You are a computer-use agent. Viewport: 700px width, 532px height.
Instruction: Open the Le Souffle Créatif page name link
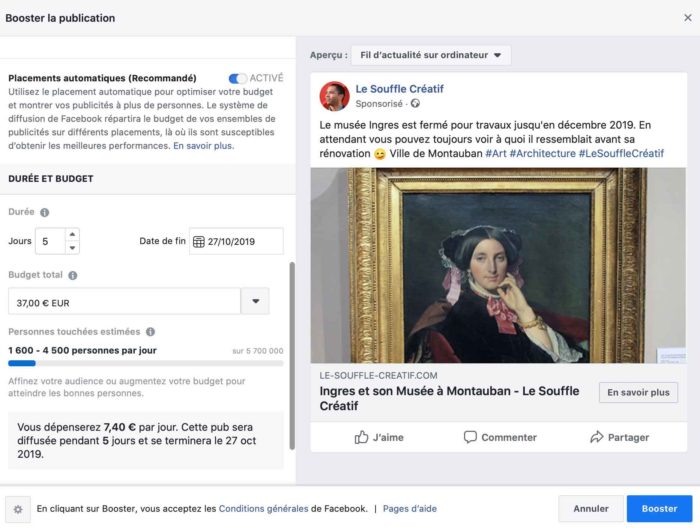[400, 89]
